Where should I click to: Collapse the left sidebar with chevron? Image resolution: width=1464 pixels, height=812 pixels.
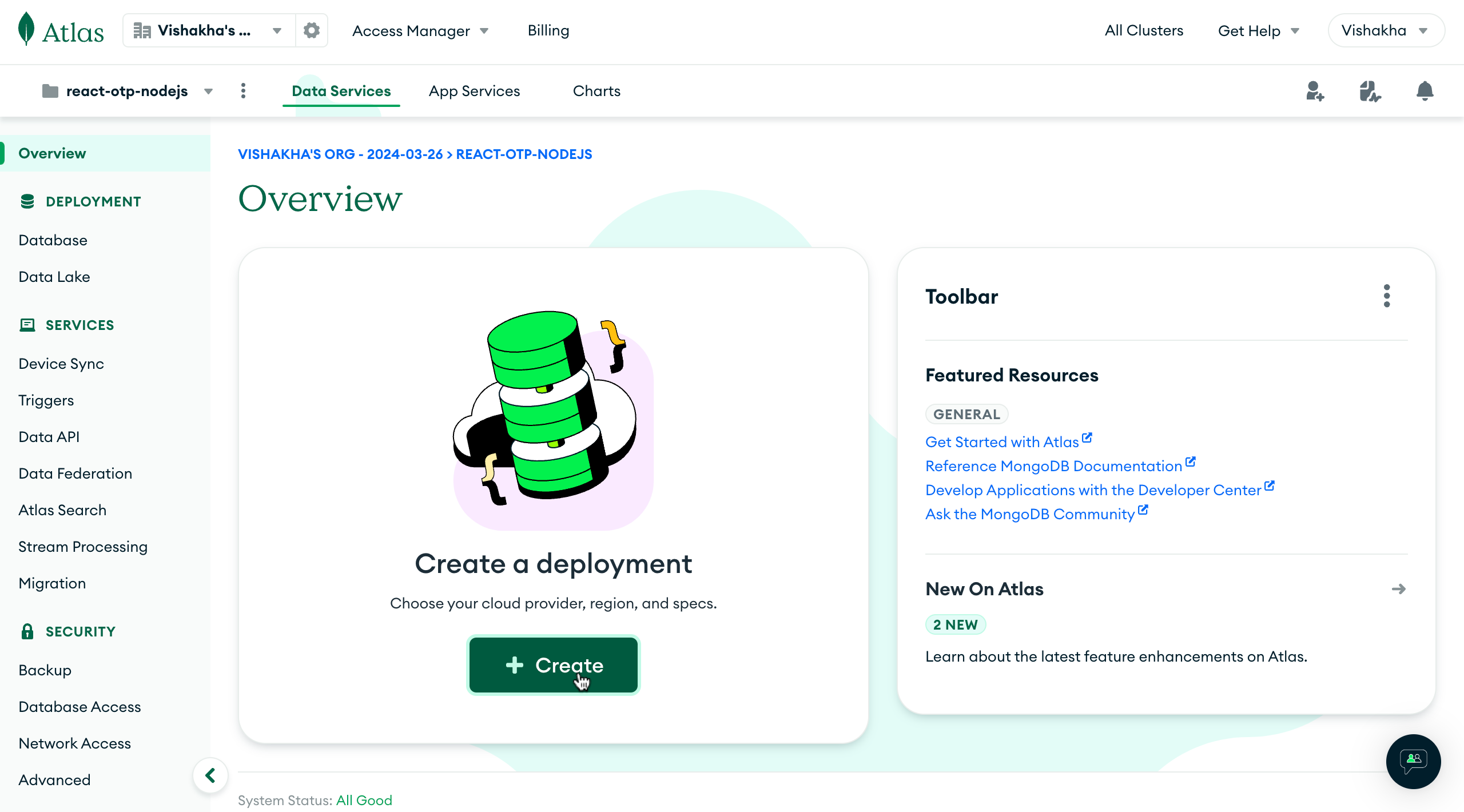pyautogui.click(x=210, y=775)
